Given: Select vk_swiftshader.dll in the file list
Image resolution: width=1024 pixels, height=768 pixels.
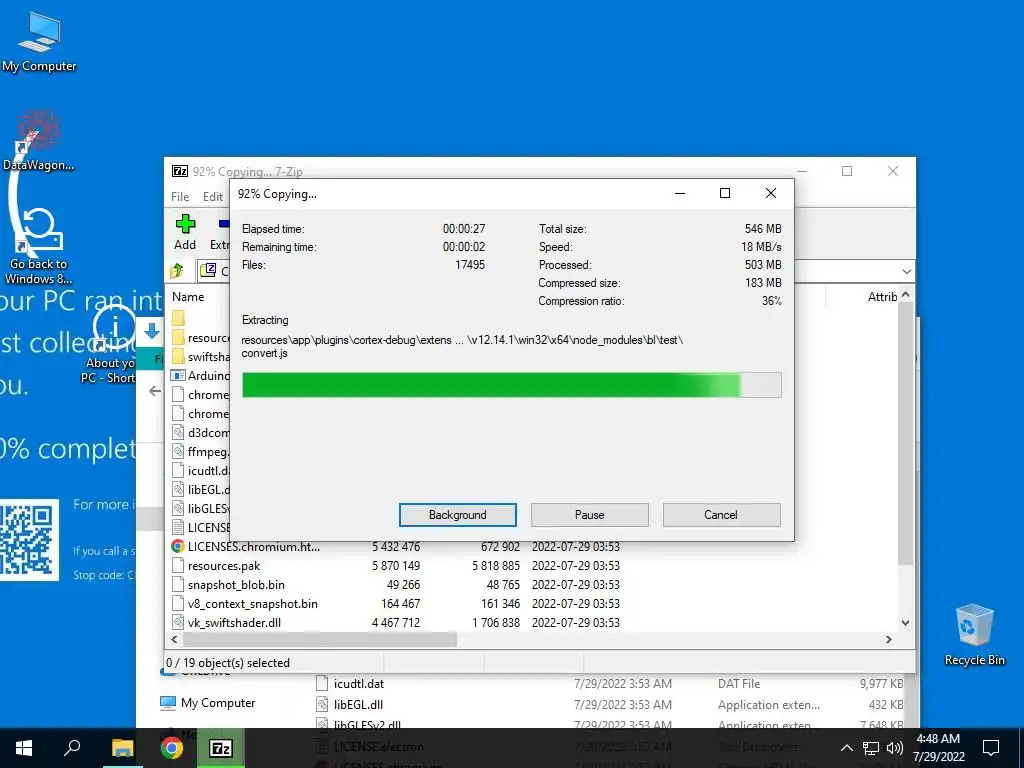Looking at the screenshot, I should (x=234, y=622).
